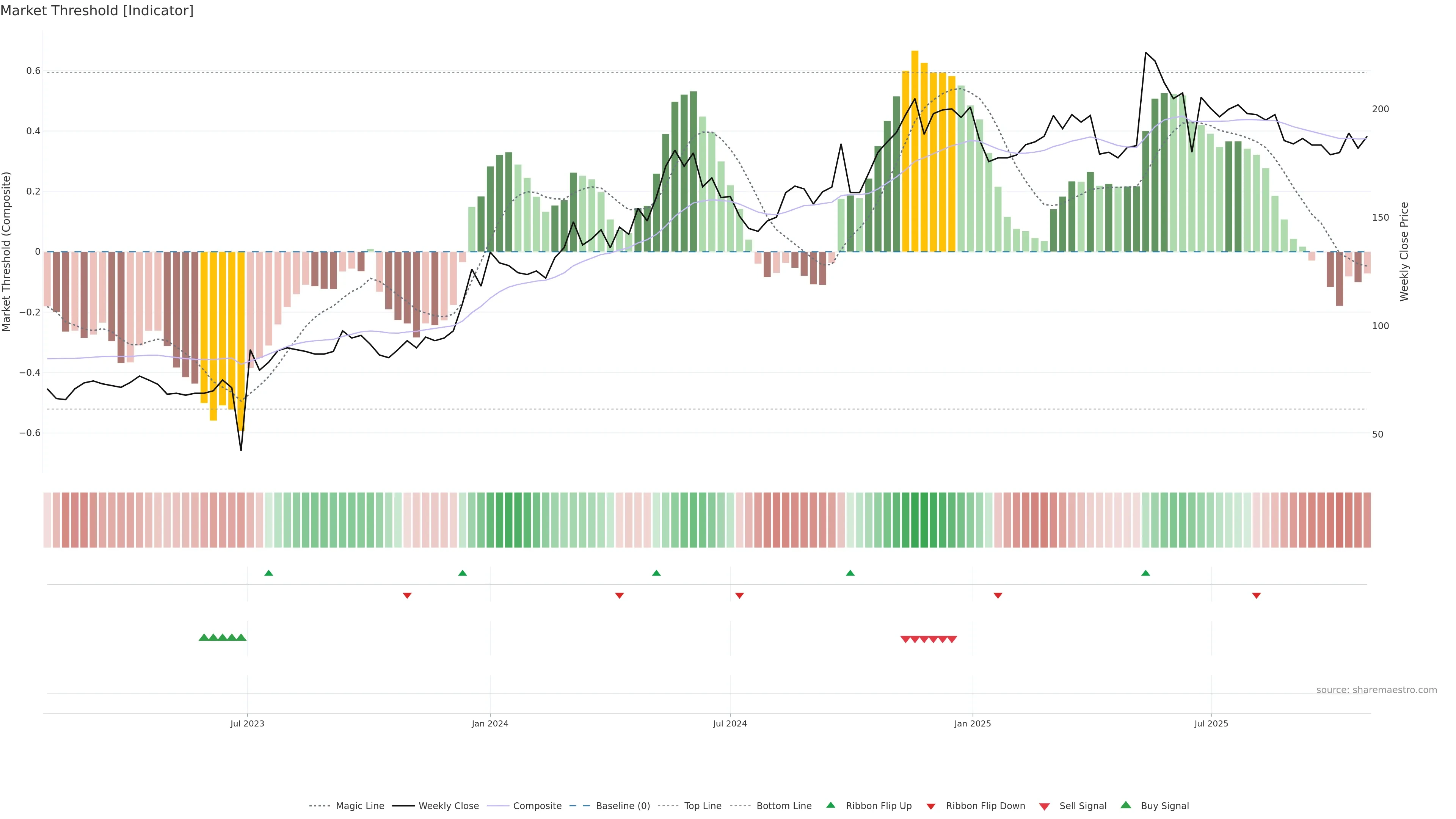Click the Jan 2024 x-axis label
The image size is (1456, 819).
pyautogui.click(x=490, y=723)
